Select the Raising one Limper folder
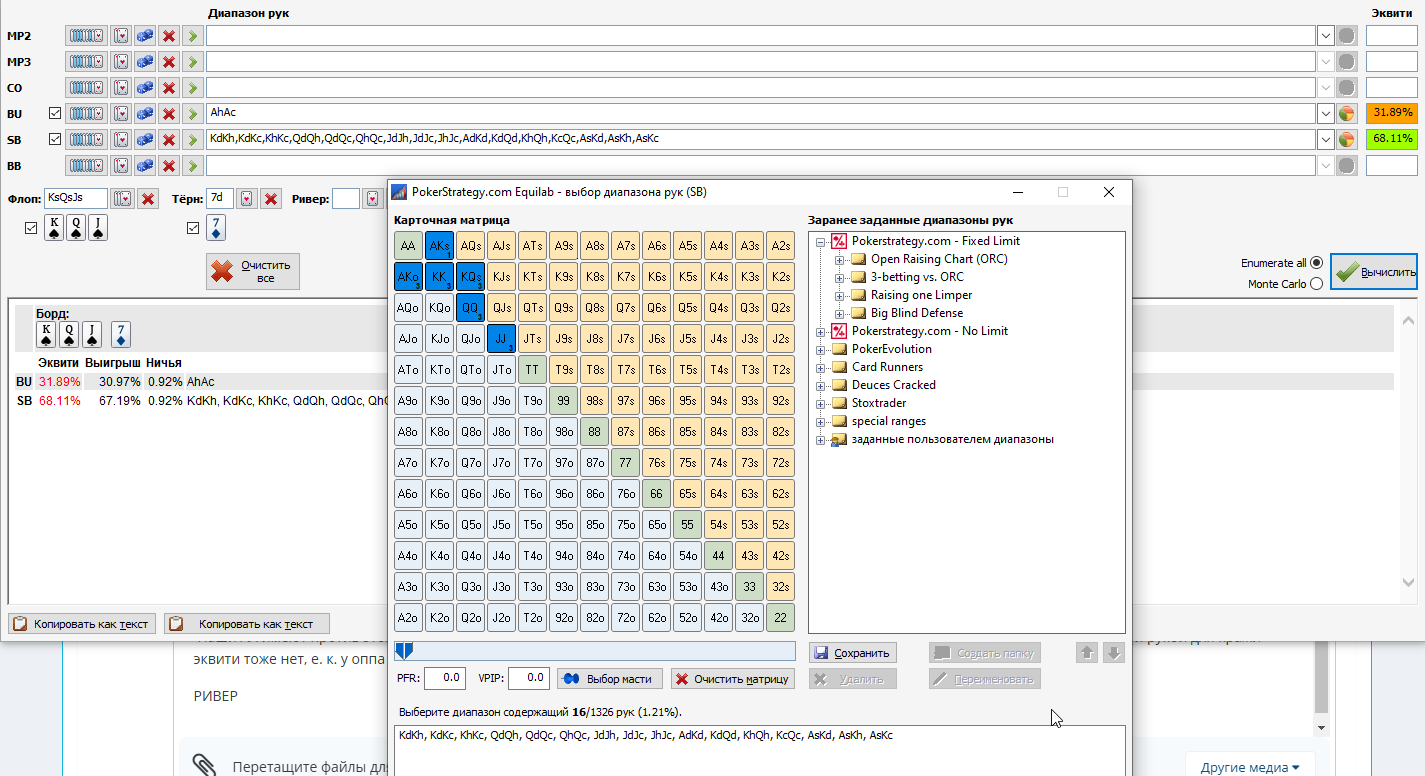The image size is (1425, 776). coord(921,295)
